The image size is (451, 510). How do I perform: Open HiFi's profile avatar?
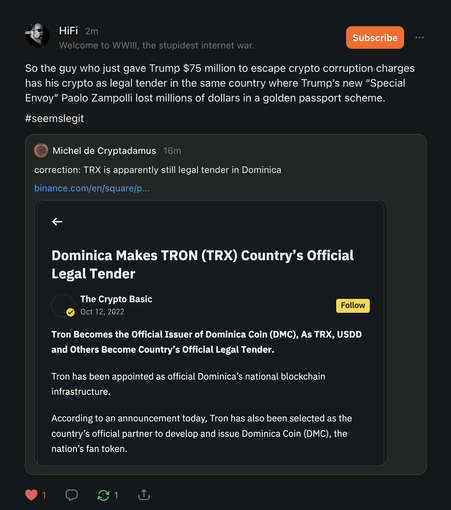(x=37, y=35)
